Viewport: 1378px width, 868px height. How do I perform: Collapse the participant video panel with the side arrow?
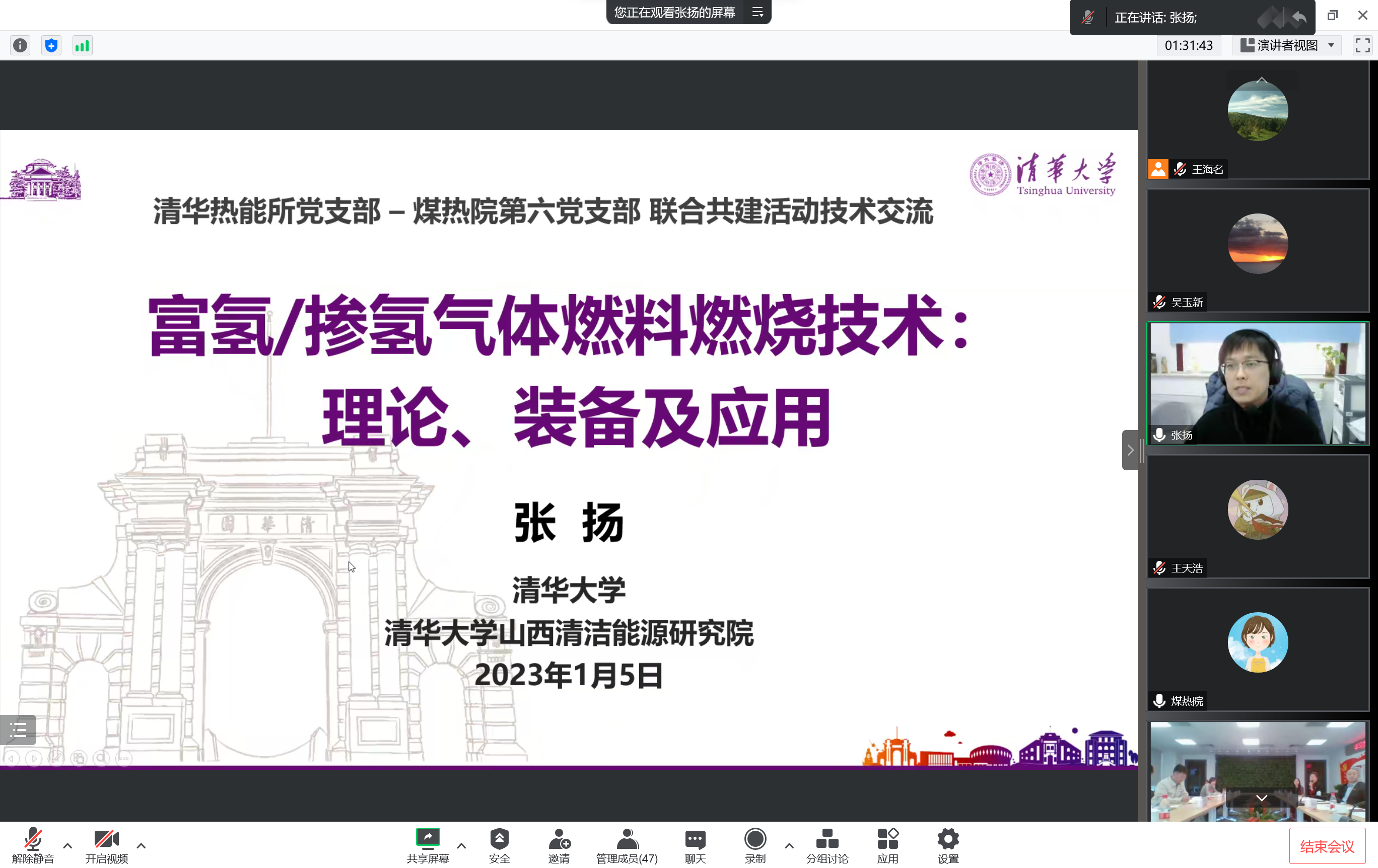[1130, 450]
